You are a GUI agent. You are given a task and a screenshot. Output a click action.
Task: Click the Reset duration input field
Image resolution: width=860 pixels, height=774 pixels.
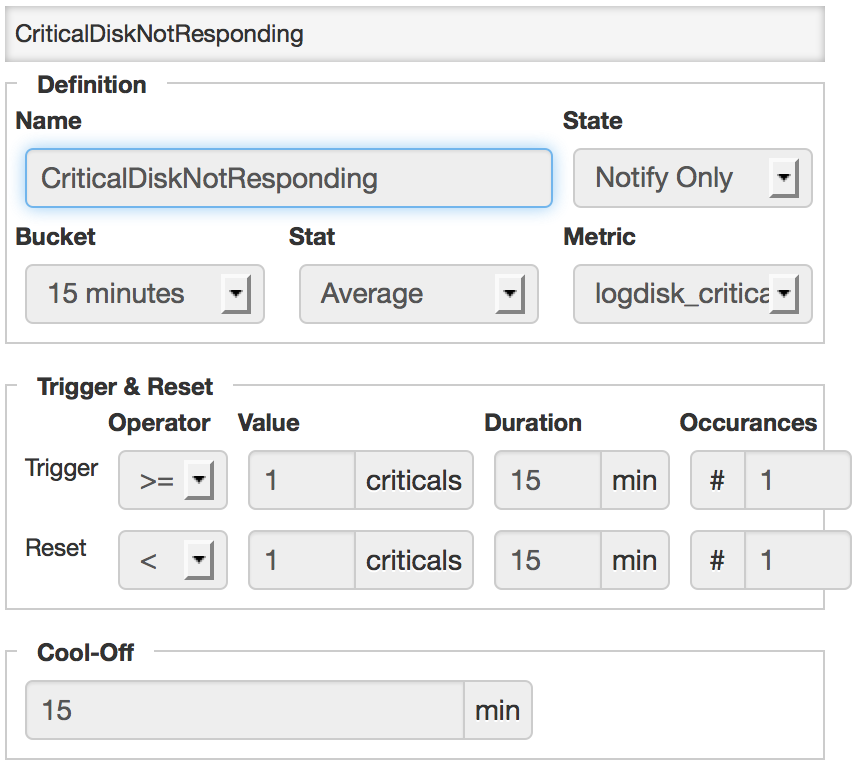coord(547,561)
